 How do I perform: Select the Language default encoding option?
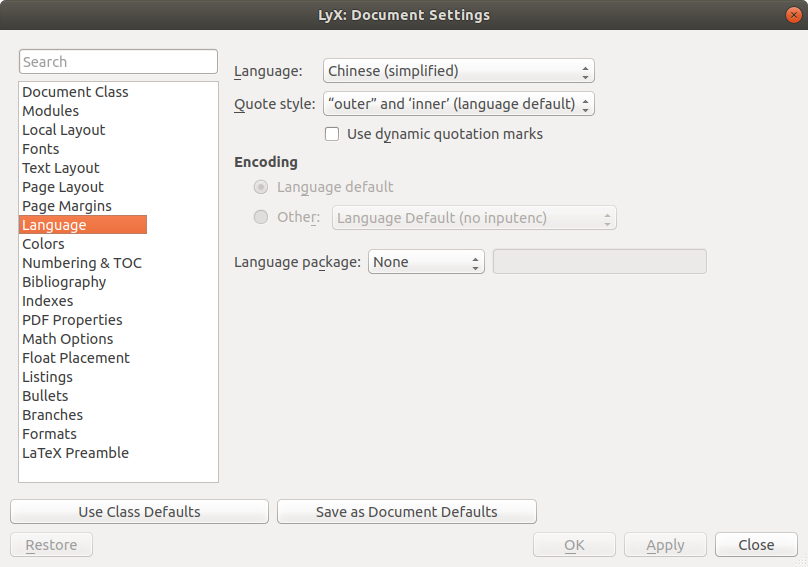[x=261, y=187]
